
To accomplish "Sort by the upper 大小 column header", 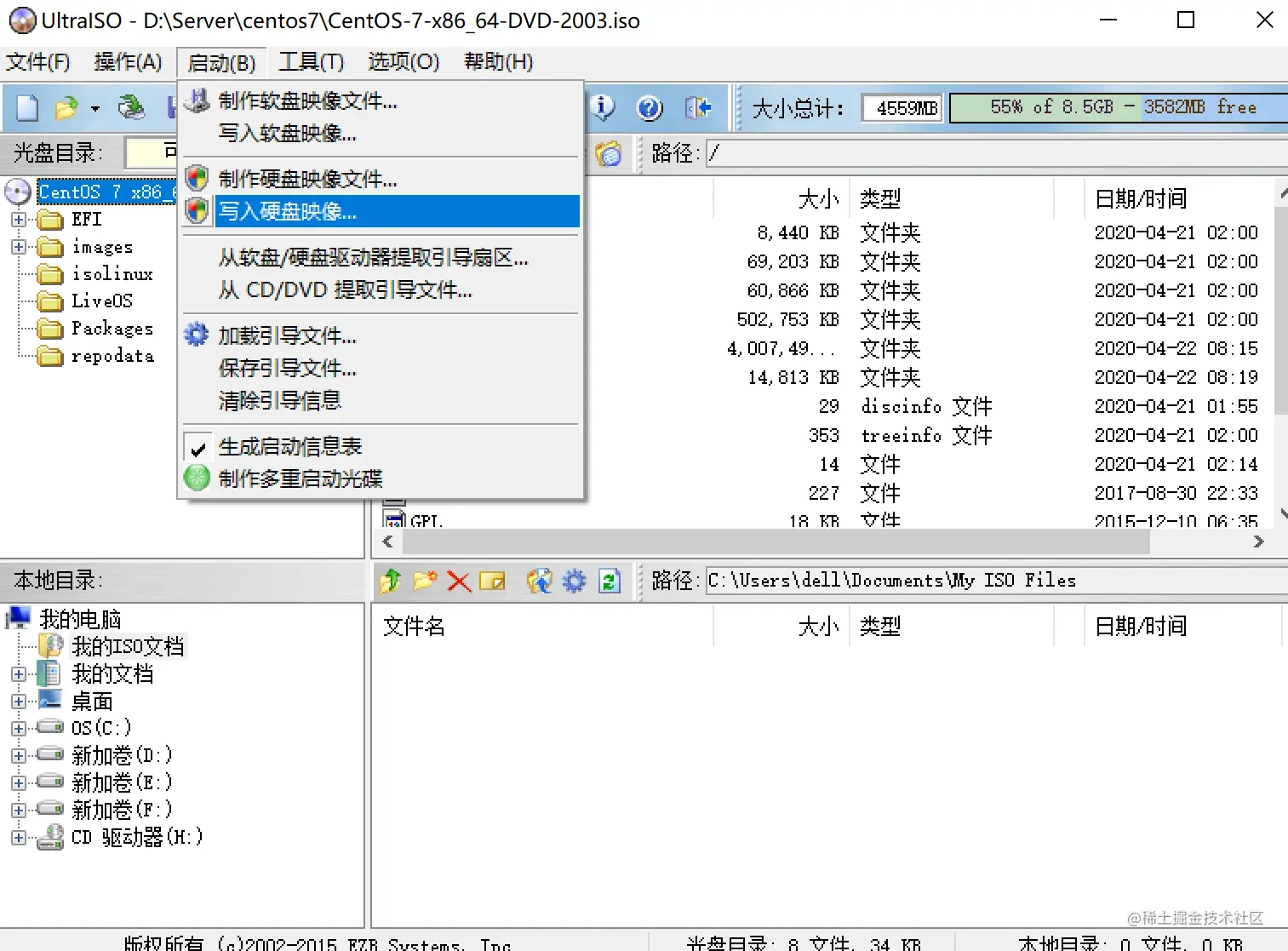I will click(x=781, y=199).
